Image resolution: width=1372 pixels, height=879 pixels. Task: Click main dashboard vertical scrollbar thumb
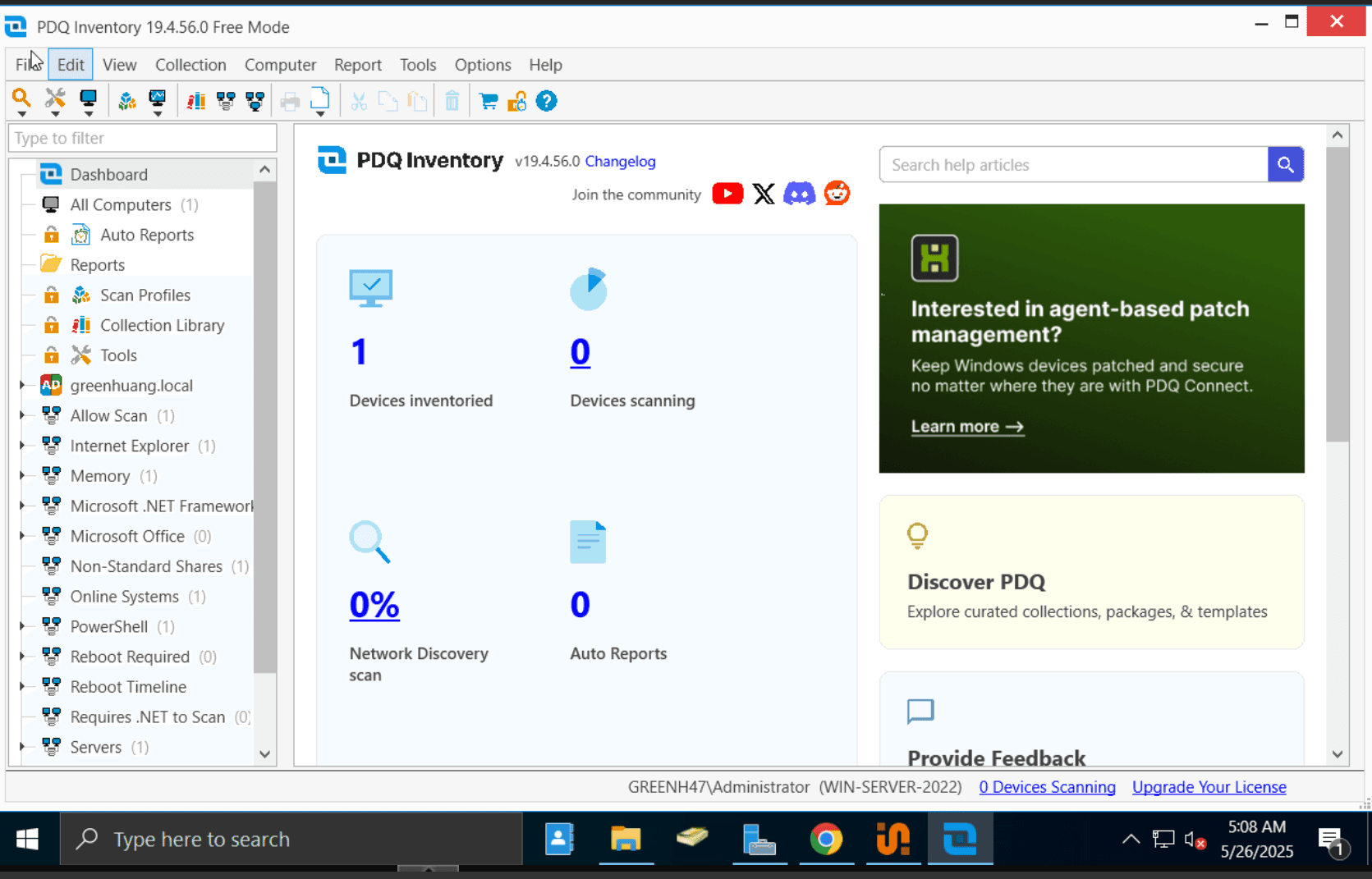click(x=1338, y=294)
